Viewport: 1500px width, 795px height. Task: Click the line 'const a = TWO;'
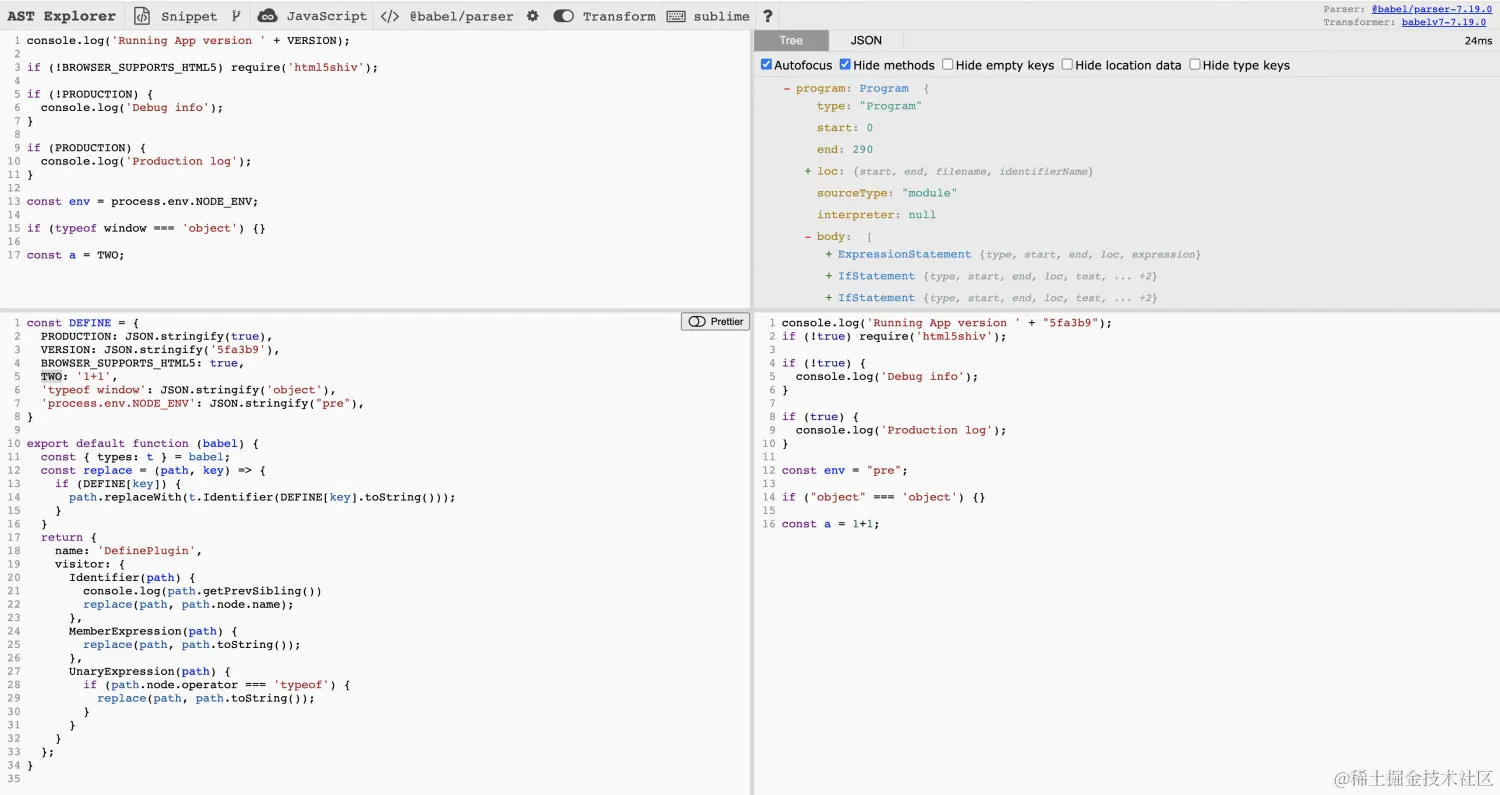pyautogui.click(x=75, y=255)
